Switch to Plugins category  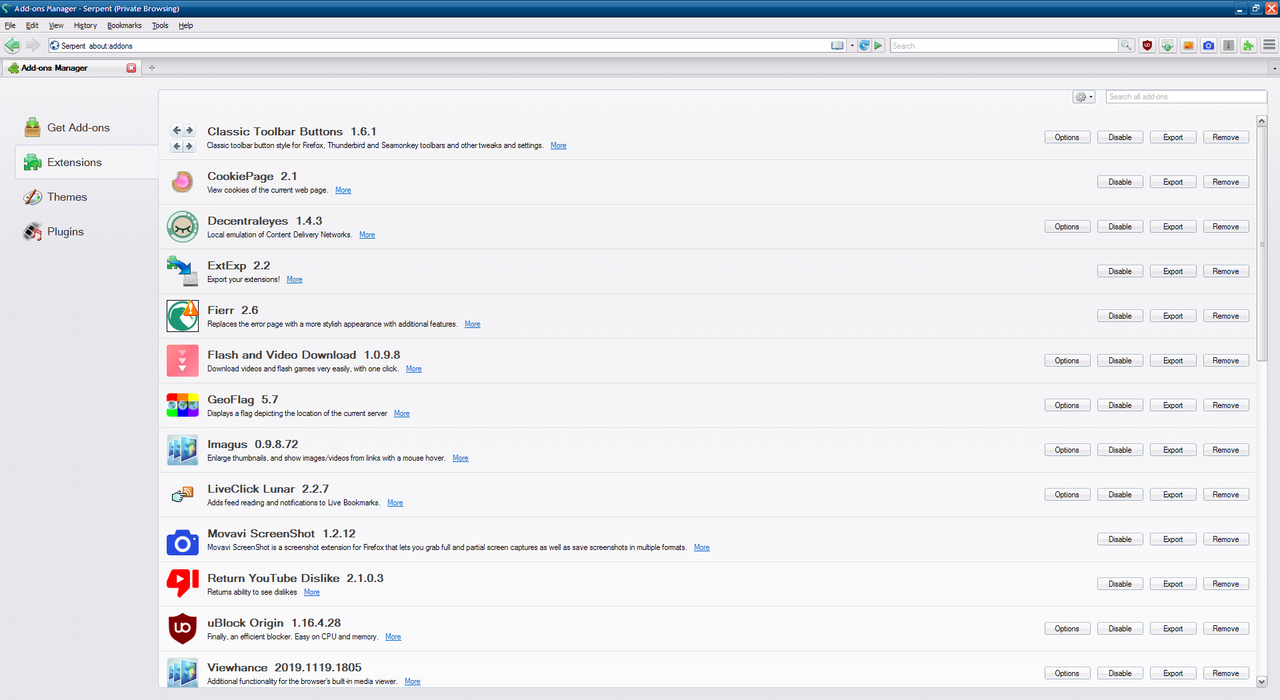coord(86,231)
